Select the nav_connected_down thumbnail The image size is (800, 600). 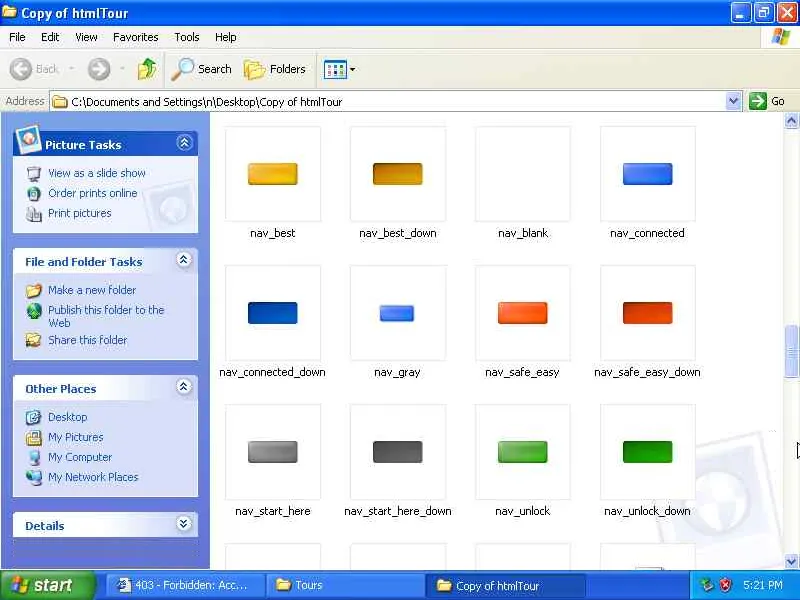(x=272, y=313)
